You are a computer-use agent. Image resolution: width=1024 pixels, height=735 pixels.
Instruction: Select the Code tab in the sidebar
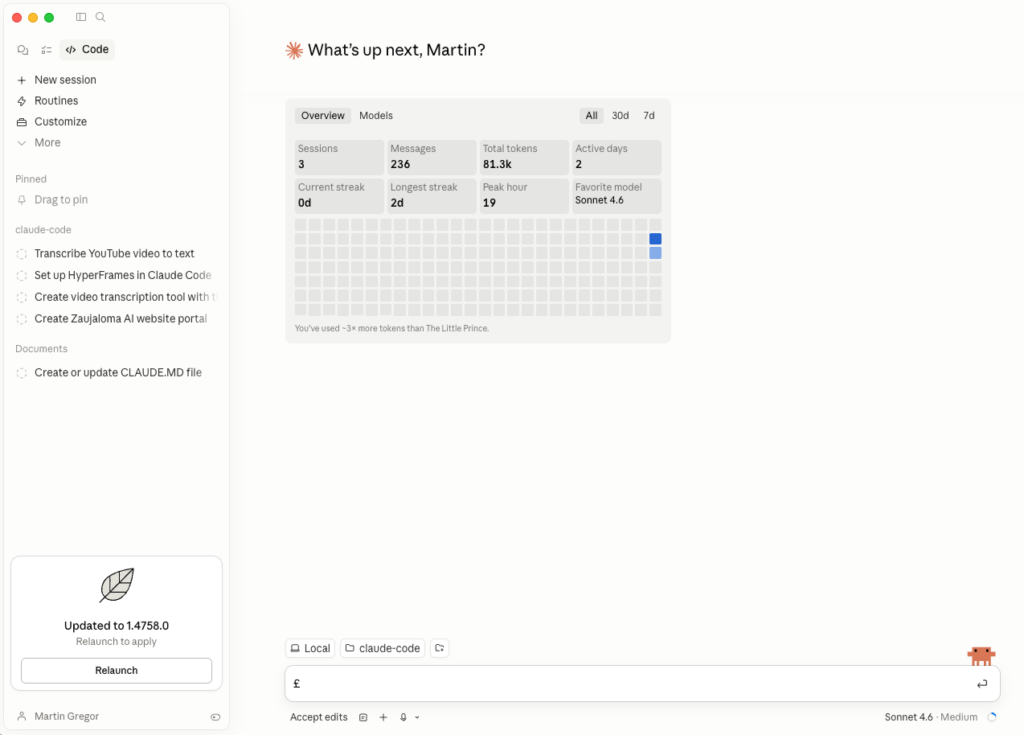coord(87,50)
